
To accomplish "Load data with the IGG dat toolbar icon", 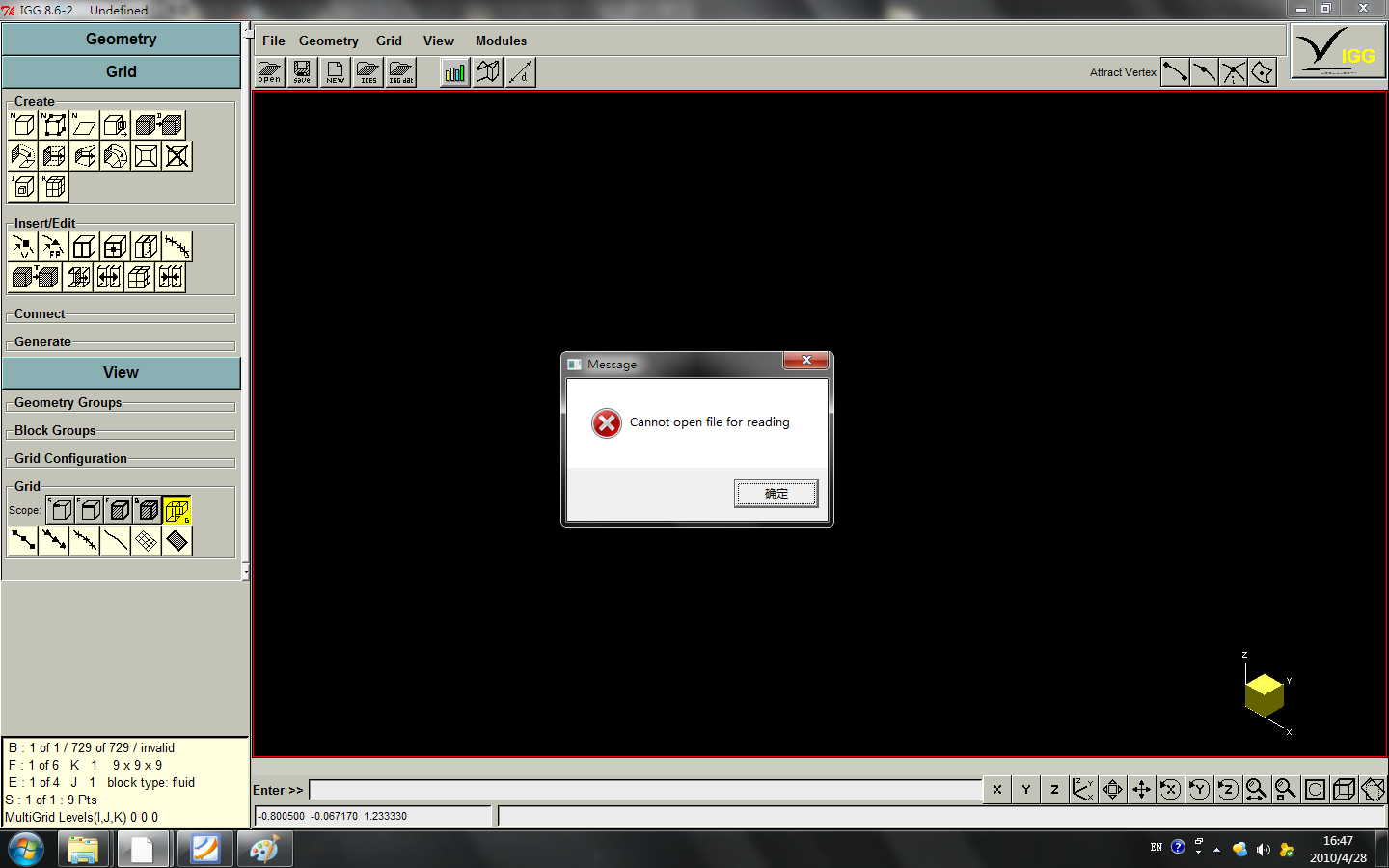I will click(x=400, y=71).
